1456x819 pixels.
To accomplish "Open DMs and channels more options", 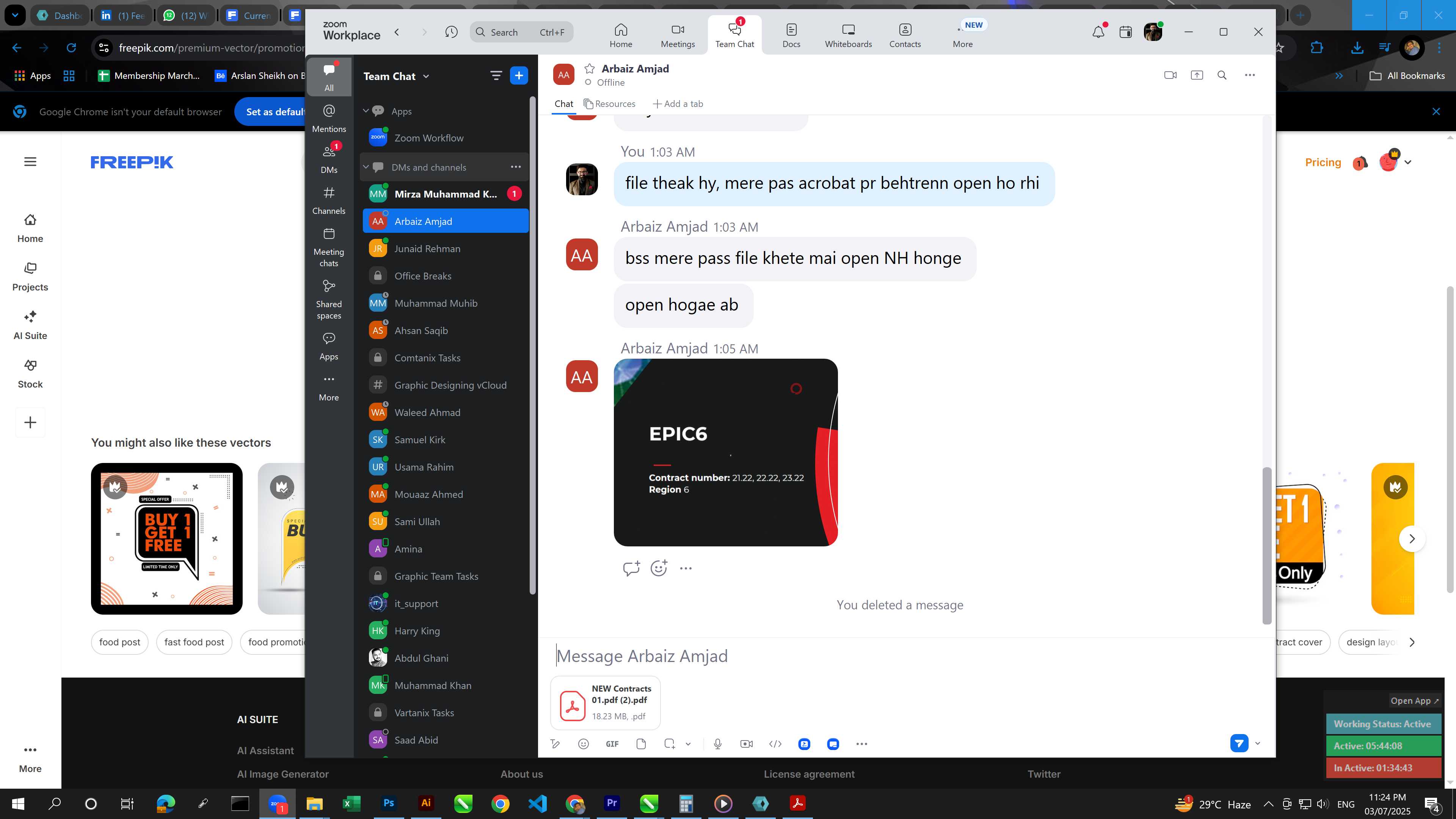I will coord(516,167).
